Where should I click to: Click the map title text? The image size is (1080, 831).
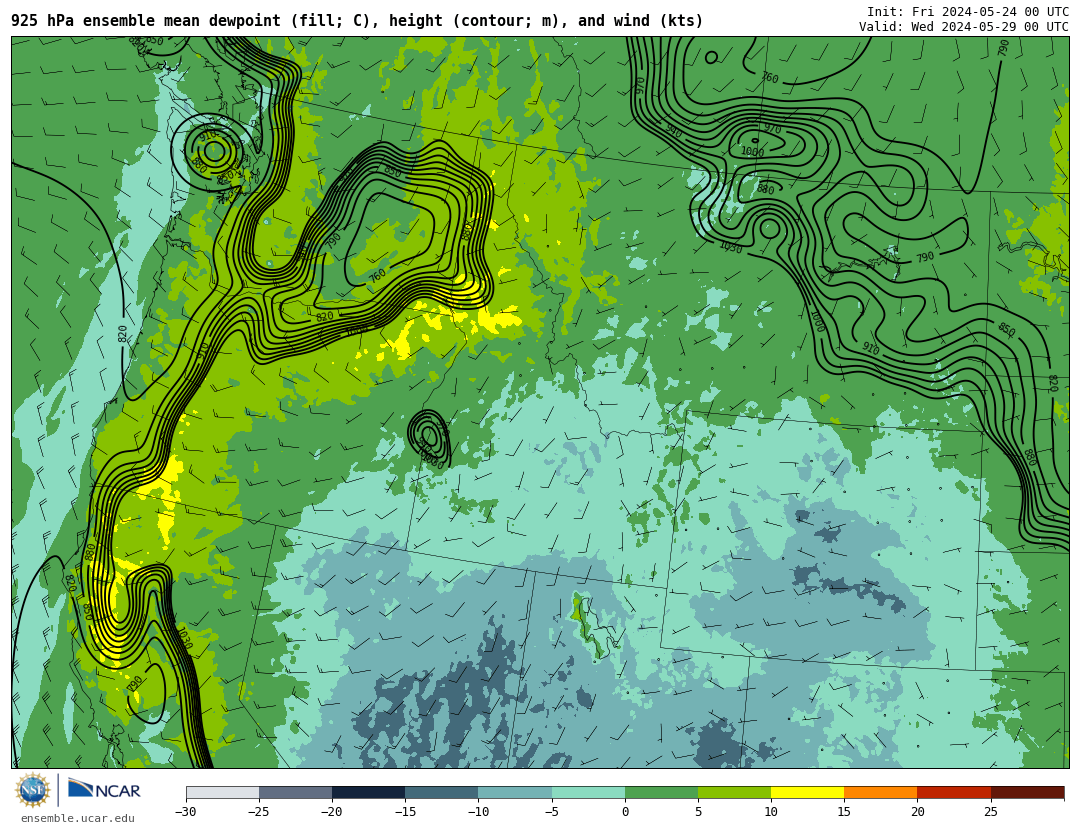click(357, 21)
